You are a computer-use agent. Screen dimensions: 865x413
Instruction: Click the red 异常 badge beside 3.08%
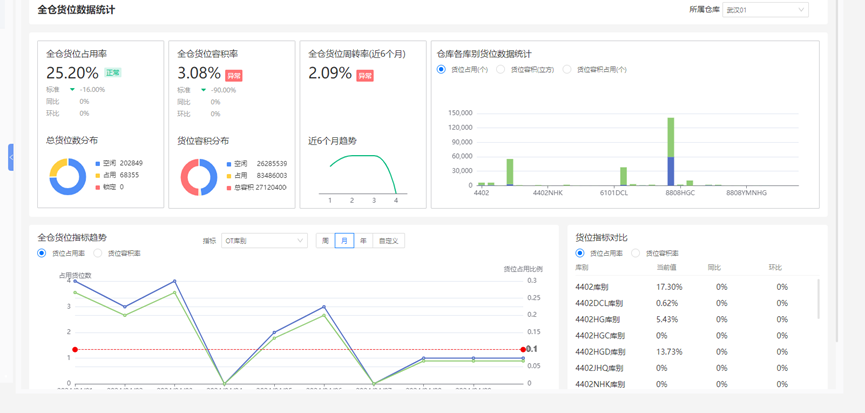[234, 75]
